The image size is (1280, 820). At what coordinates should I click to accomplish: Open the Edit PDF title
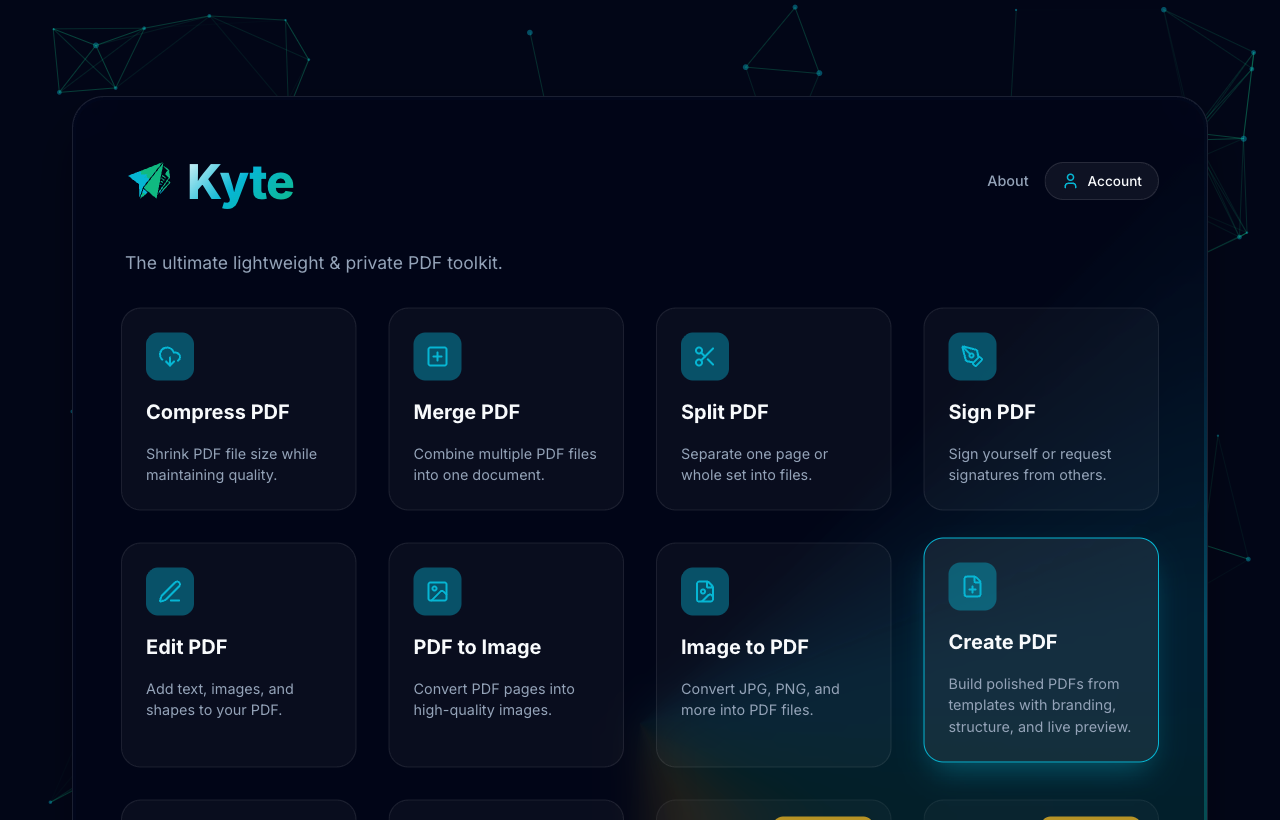coord(187,647)
